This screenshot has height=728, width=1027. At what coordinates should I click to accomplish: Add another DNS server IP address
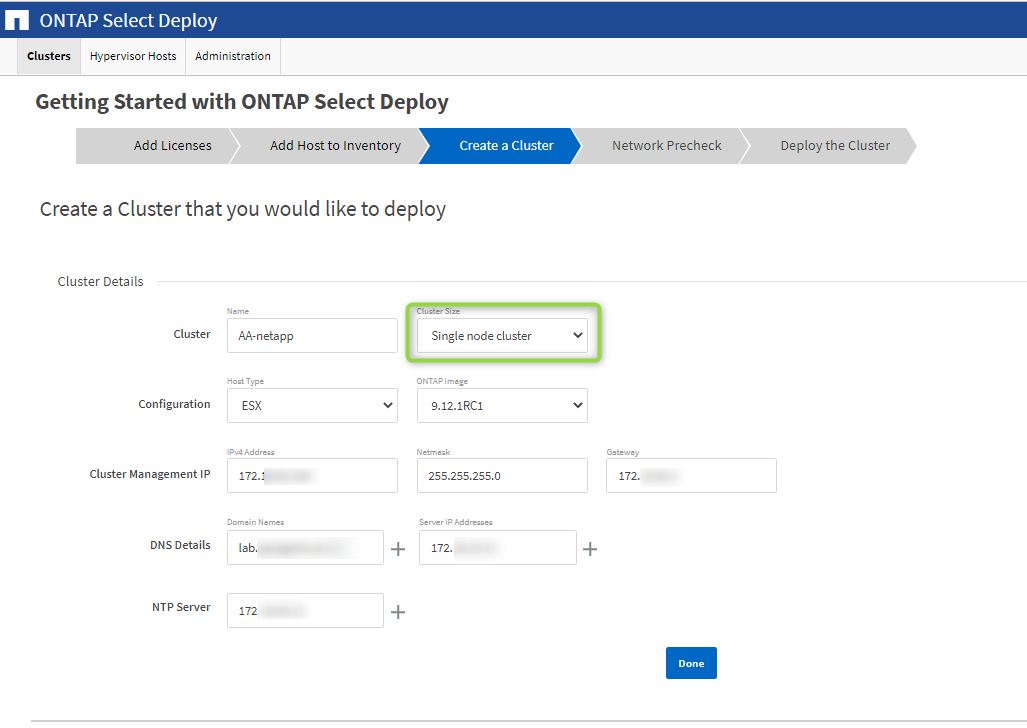[590, 548]
